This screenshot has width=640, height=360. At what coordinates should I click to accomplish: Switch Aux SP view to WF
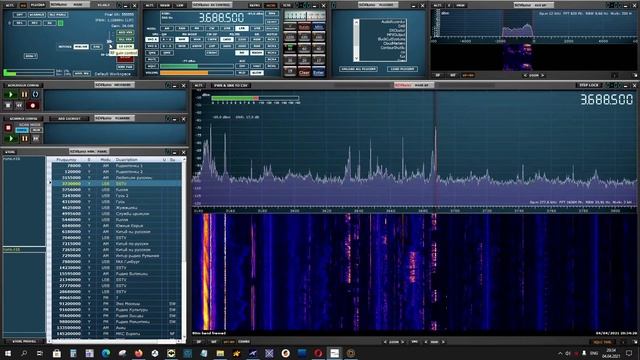(453, 75)
